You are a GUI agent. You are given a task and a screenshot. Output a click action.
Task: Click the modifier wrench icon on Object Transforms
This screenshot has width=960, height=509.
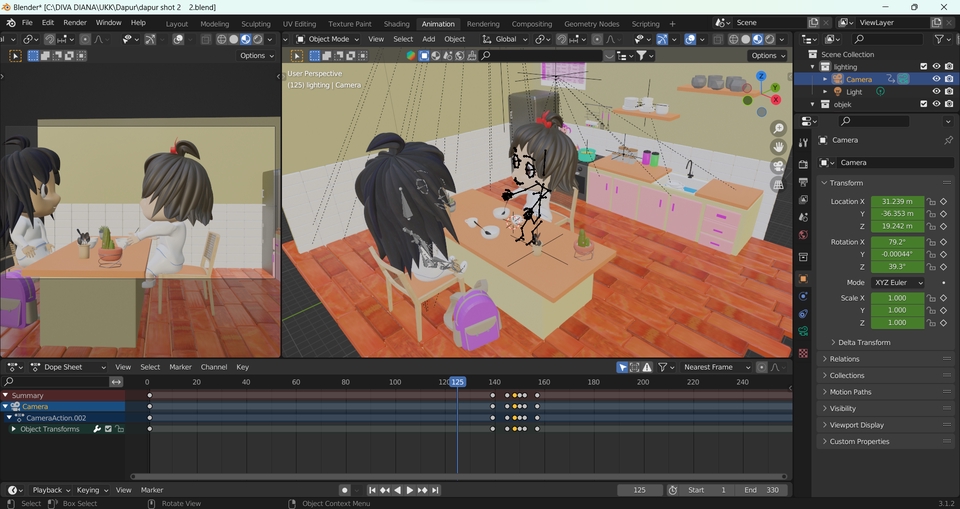(x=97, y=429)
